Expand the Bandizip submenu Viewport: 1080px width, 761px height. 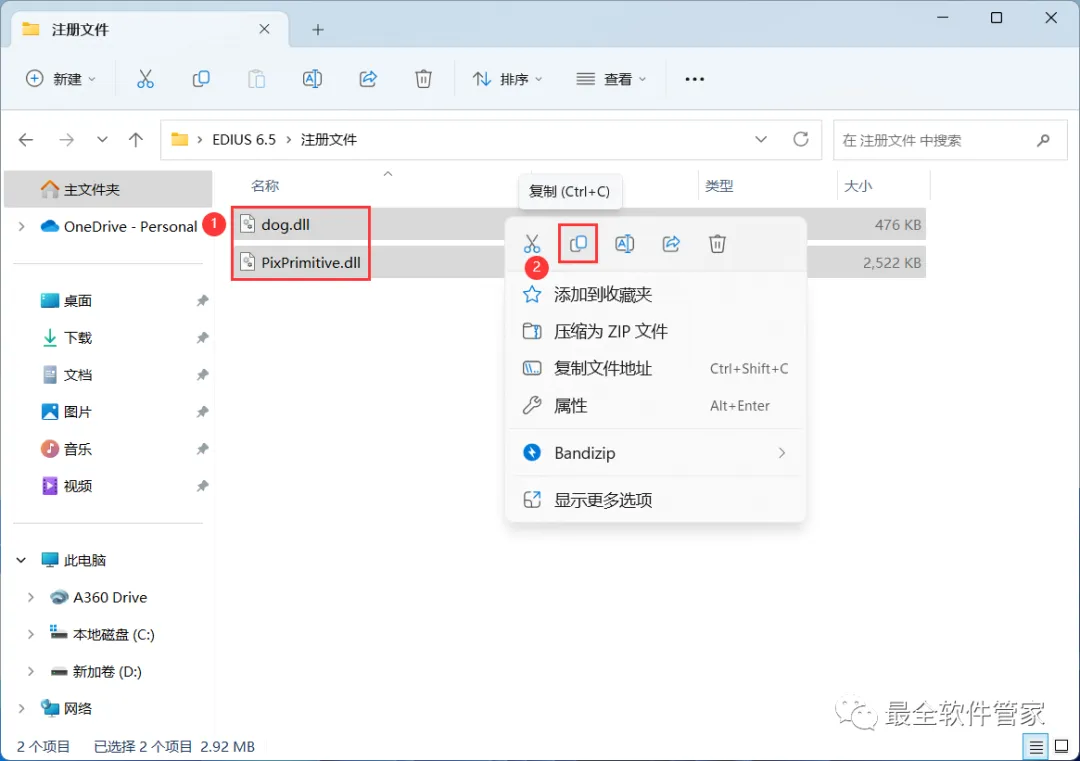click(782, 453)
